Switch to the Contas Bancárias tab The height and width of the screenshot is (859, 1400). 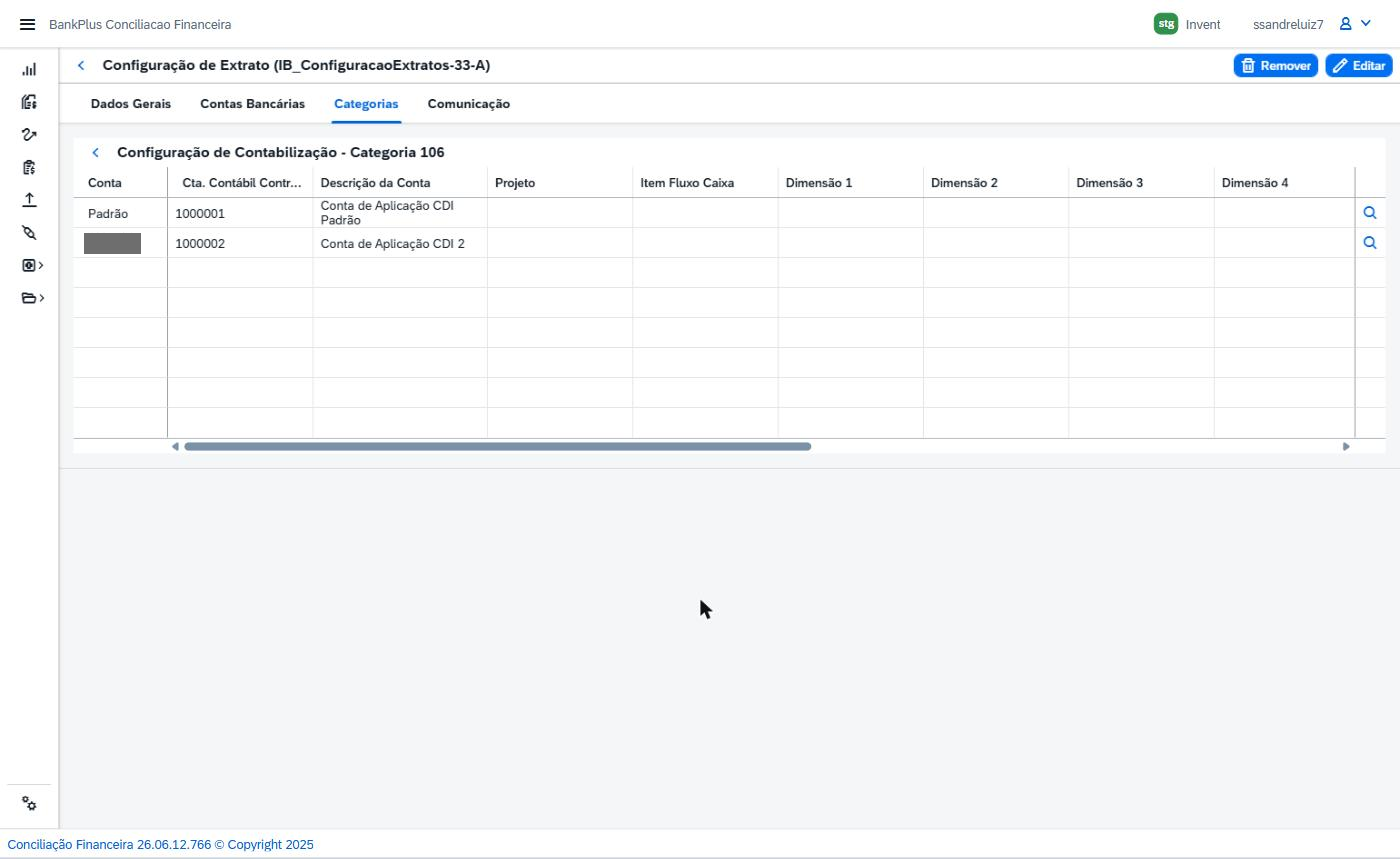coord(252,104)
